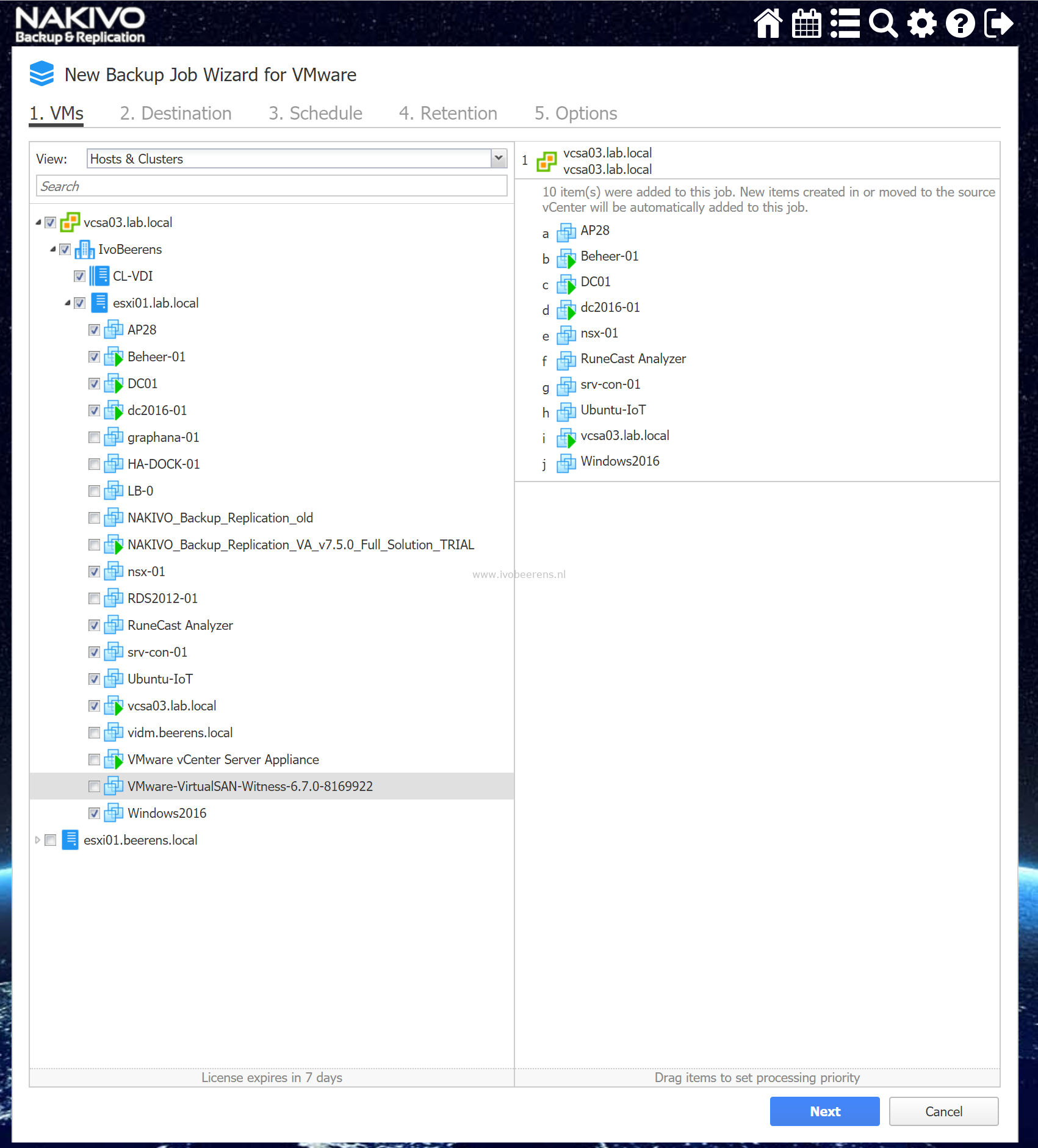Check the esxi01.beerens.local checkbox

click(x=51, y=840)
